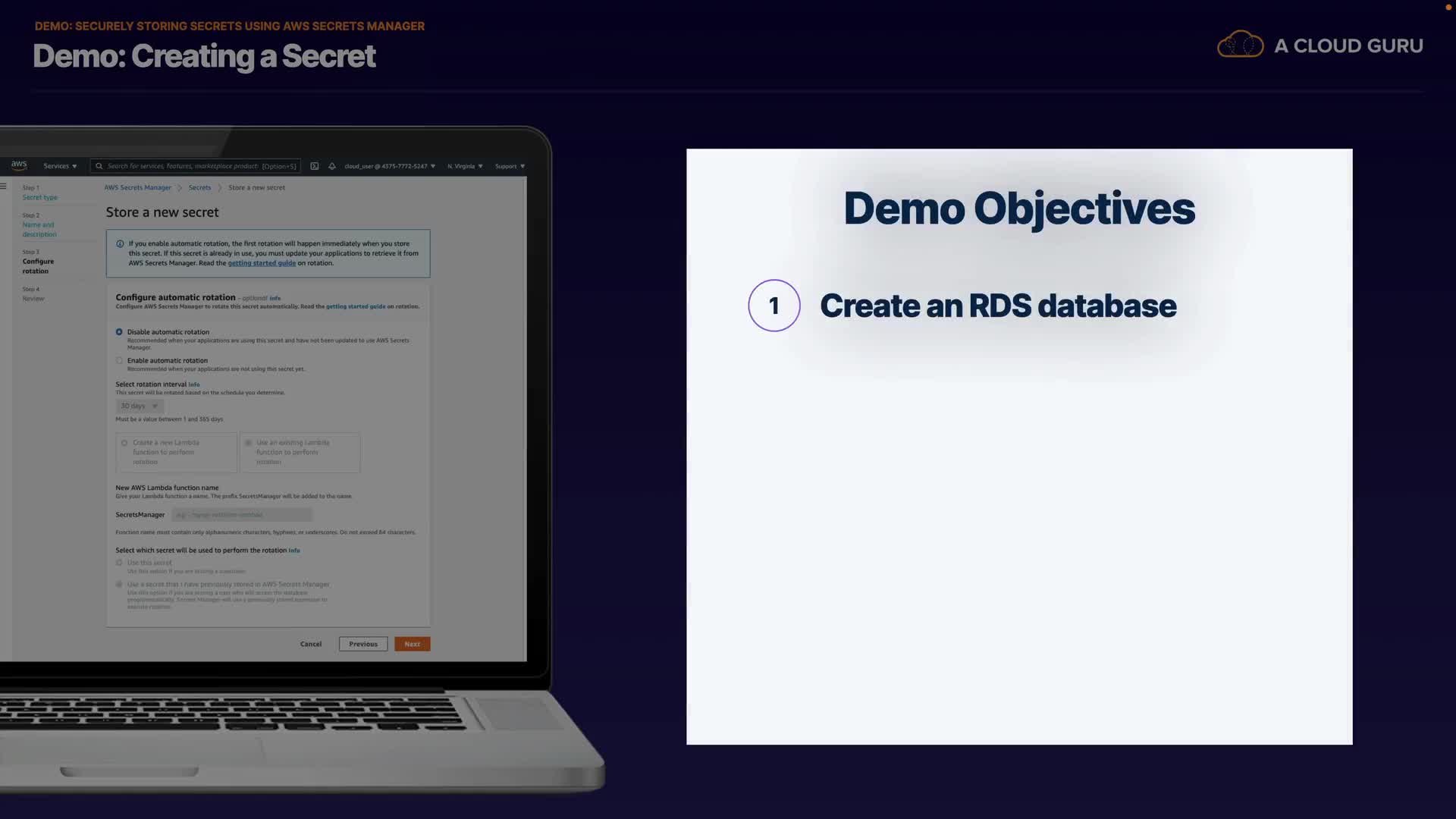Image resolution: width=1456 pixels, height=819 pixels.
Task: Click the AWS logo home icon
Action: [19, 165]
